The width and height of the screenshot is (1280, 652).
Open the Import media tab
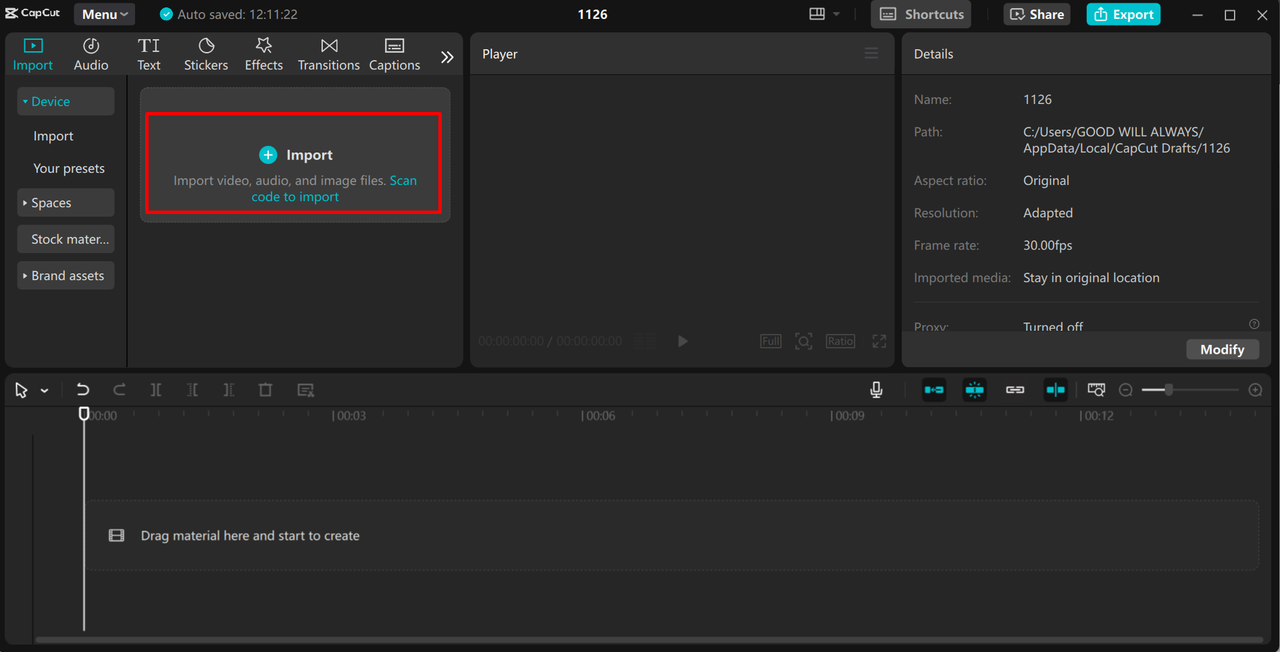coord(33,55)
